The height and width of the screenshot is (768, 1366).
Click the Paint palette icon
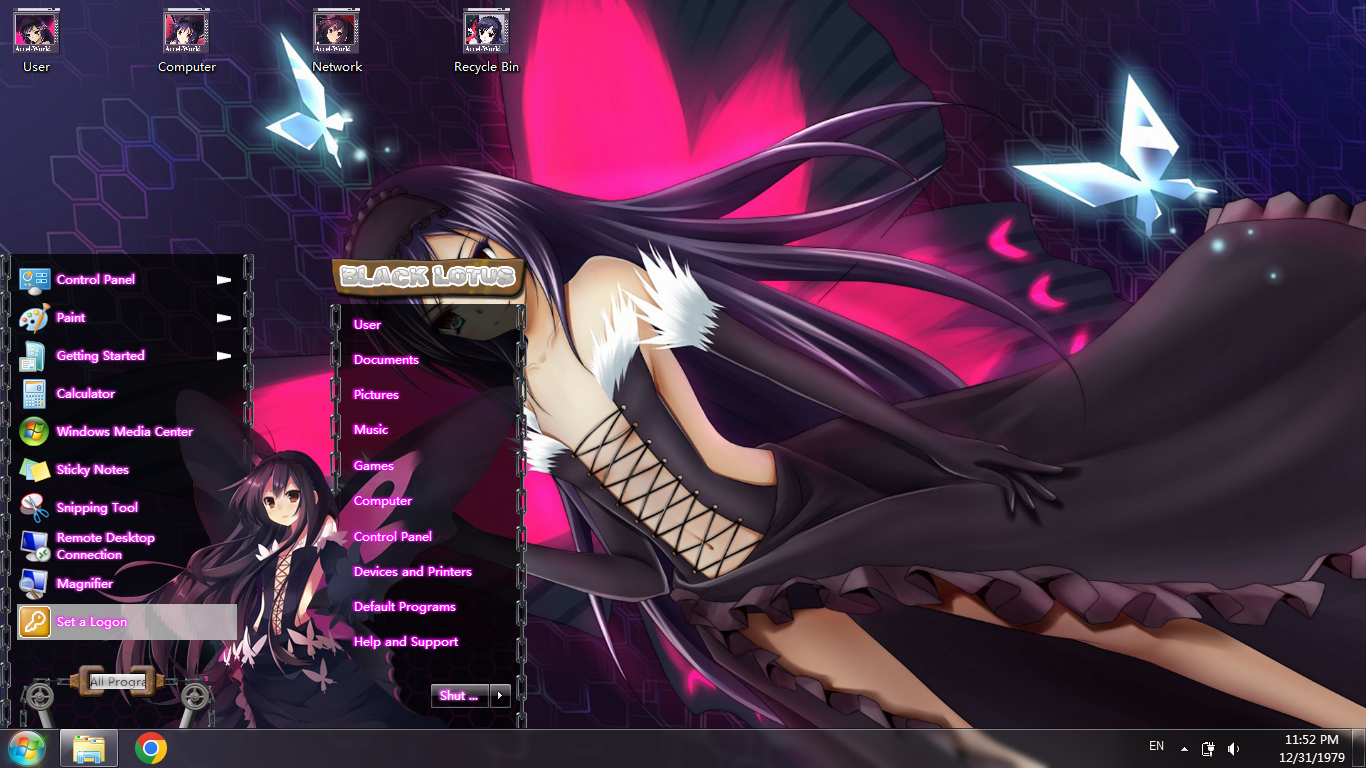[34, 318]
